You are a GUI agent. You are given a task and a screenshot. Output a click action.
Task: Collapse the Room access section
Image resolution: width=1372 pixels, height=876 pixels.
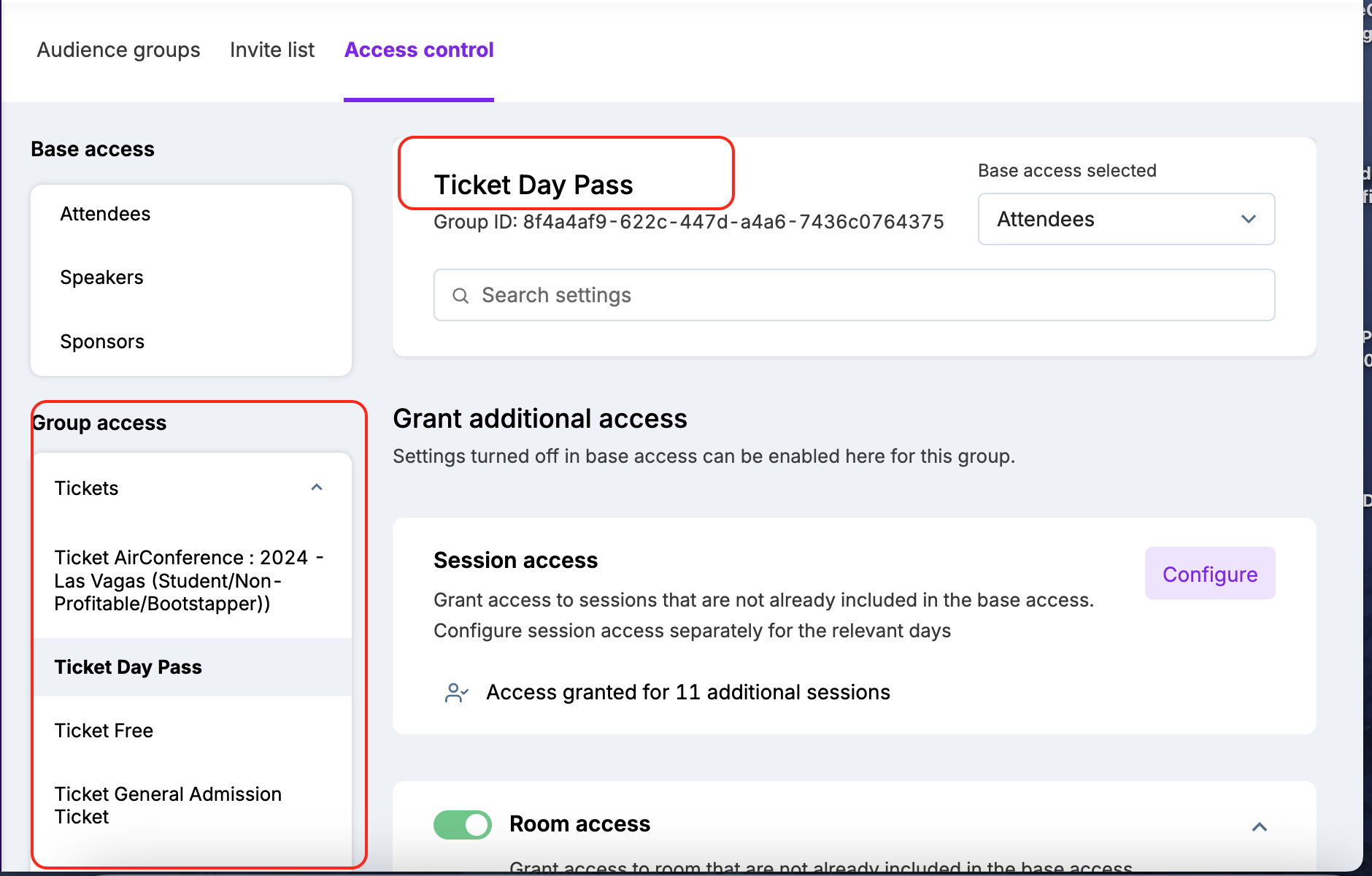1259,826
